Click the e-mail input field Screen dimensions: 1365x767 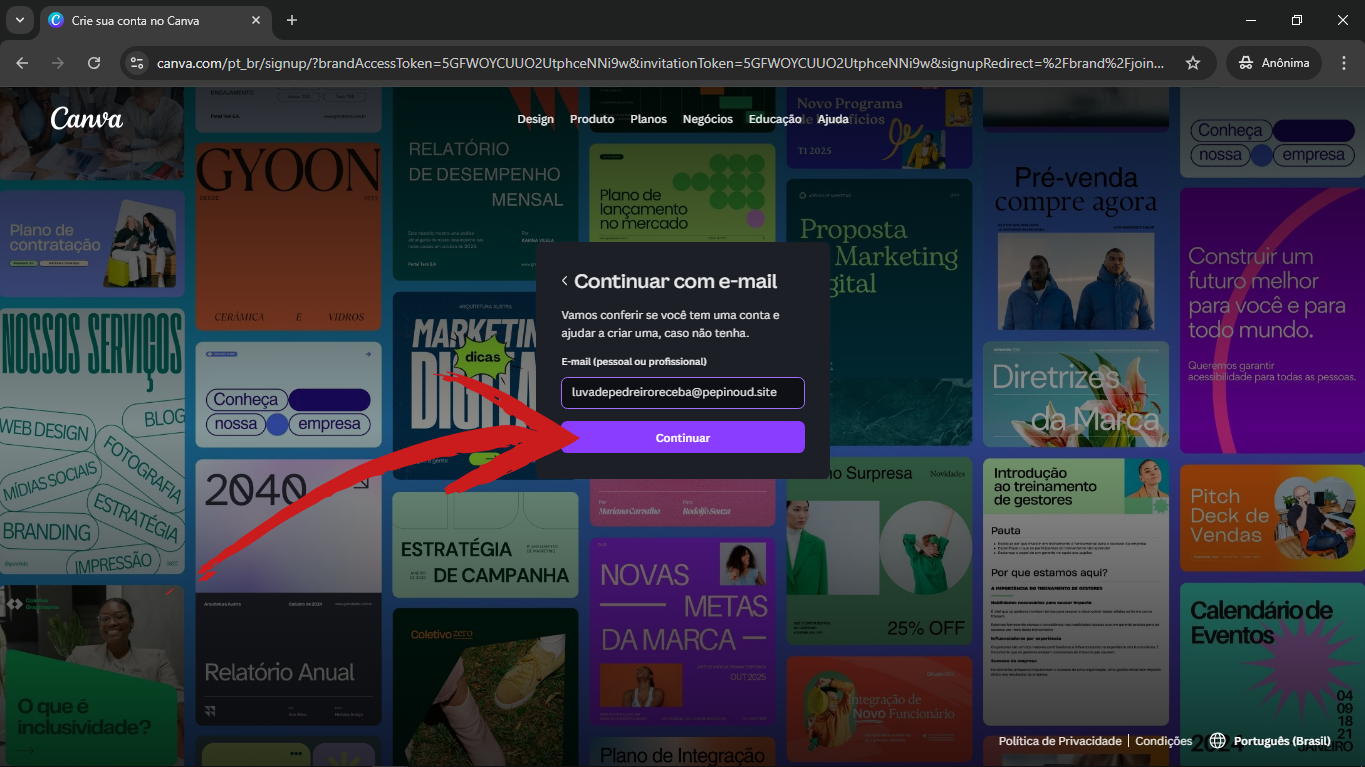[683, 393]
